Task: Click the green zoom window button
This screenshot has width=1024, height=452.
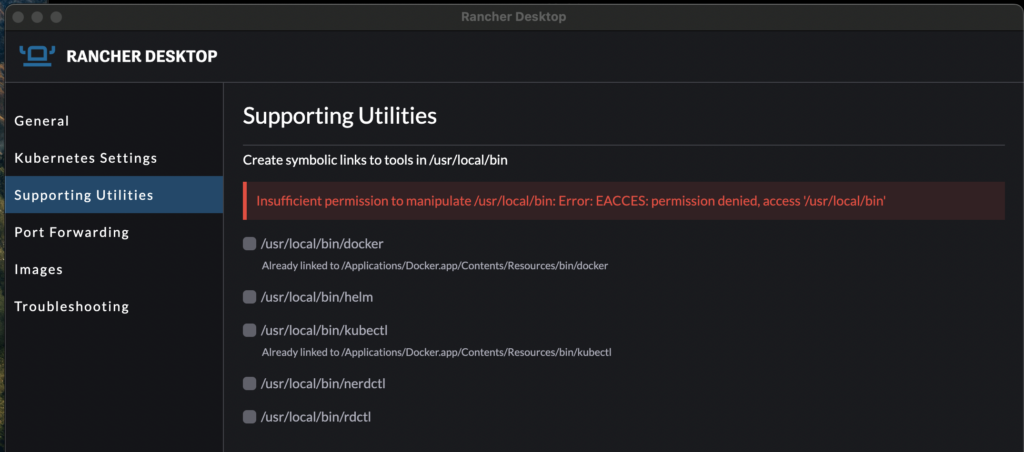Action: click(56, 17)
